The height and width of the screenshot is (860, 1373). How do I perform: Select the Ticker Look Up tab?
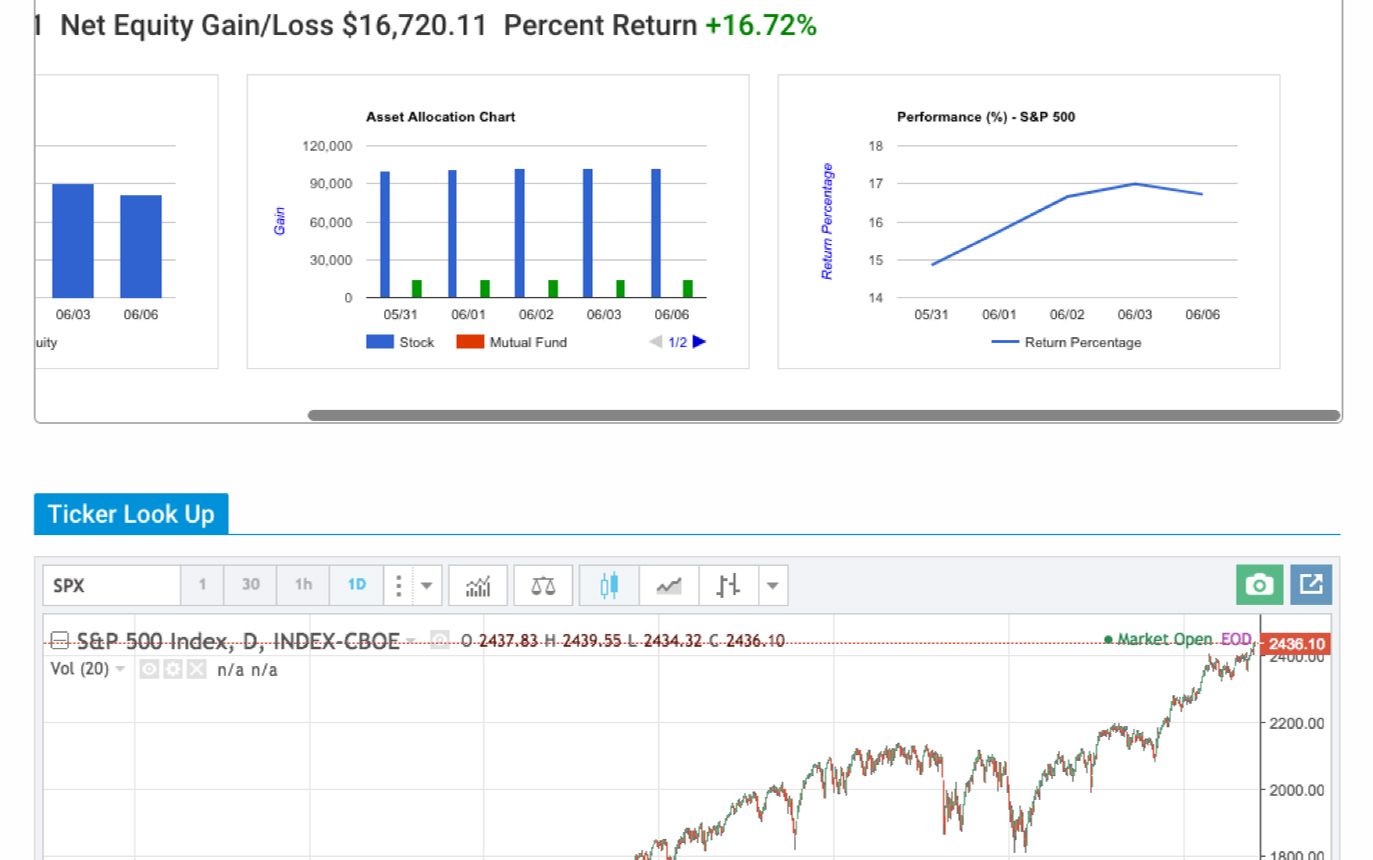point(131,514)
